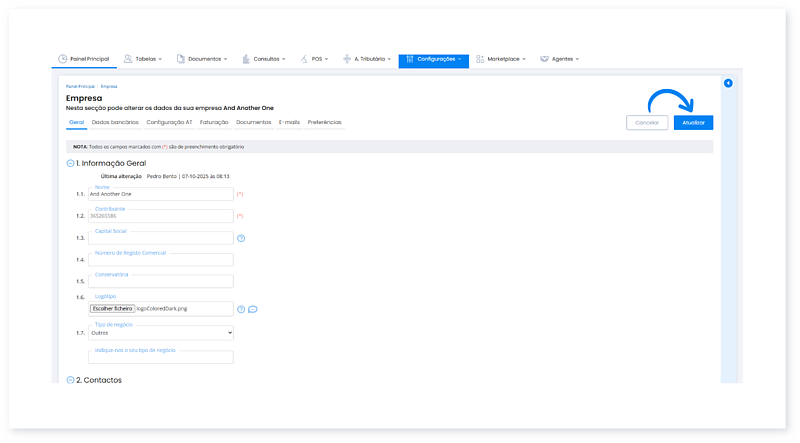
Task: Collapse the 2. Contactos section
Action: point(70,380)
